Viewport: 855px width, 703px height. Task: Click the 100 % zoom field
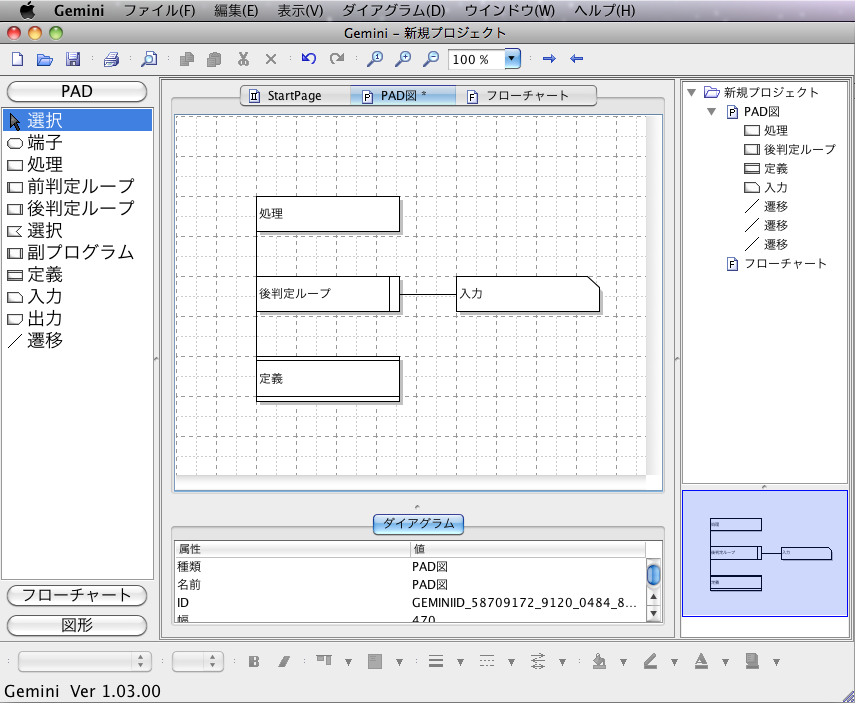click(476, 59)
